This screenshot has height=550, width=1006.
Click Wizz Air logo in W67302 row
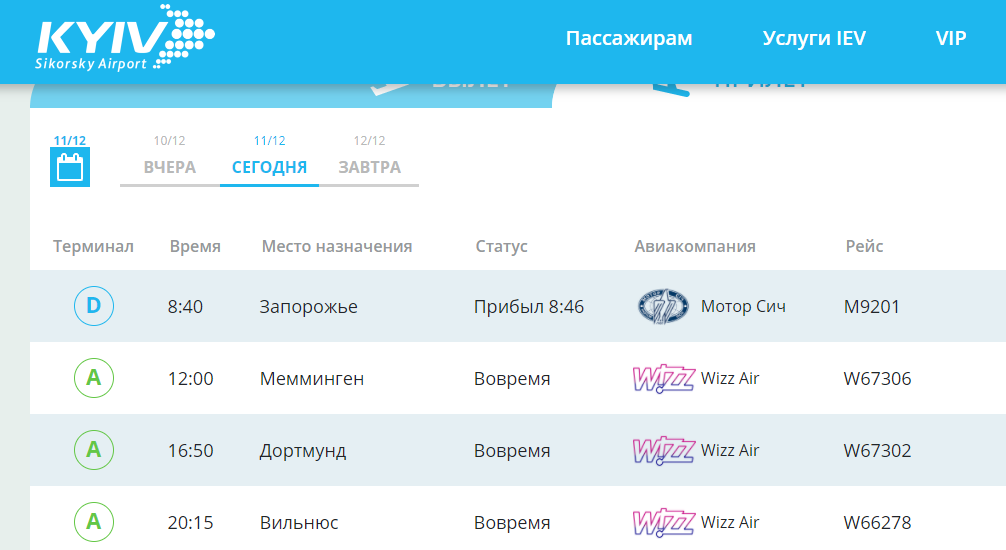coord(663,450)
